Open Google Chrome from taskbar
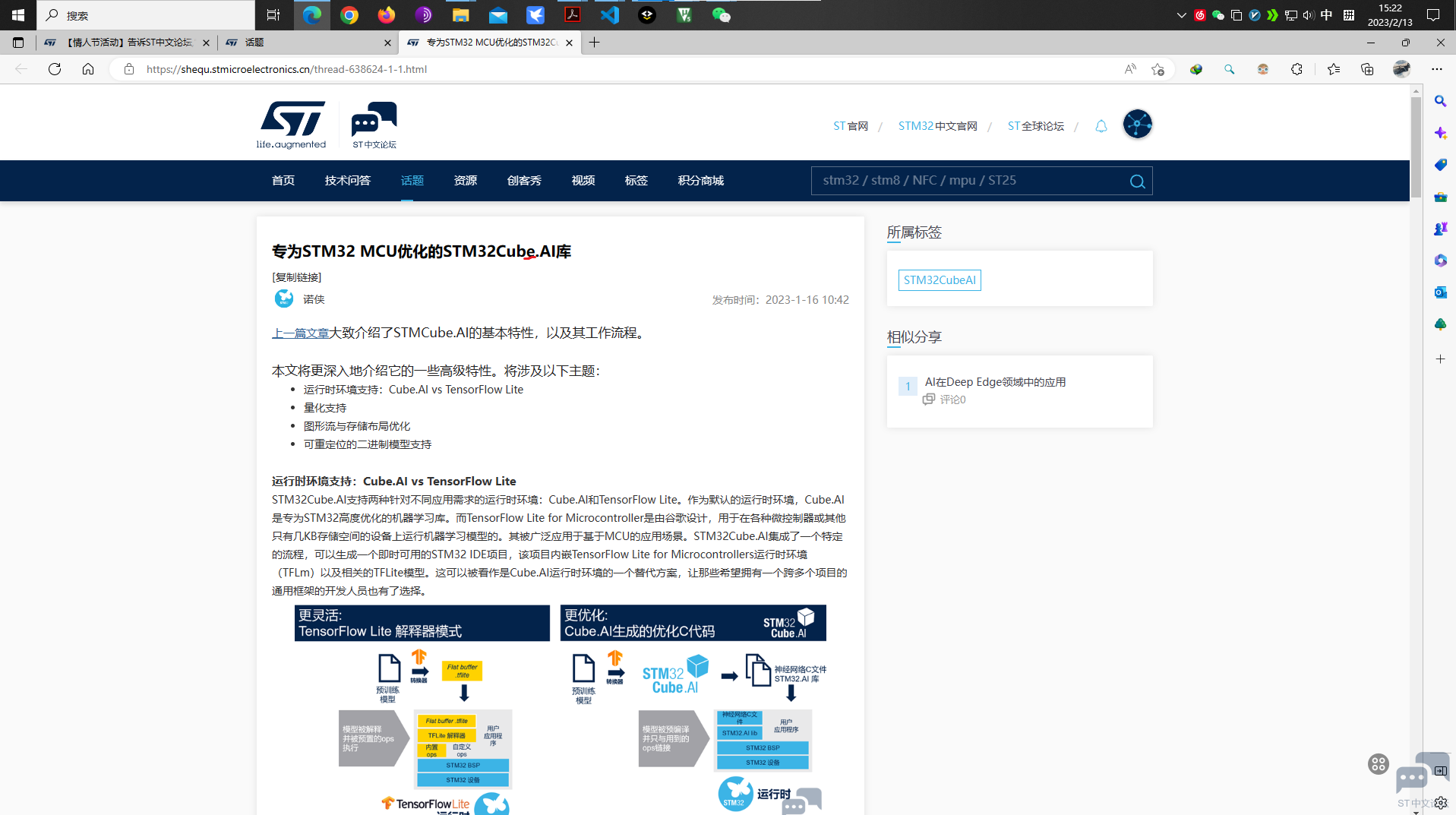Viewport: 1456px width, 815px height. (x=349, y=15)
